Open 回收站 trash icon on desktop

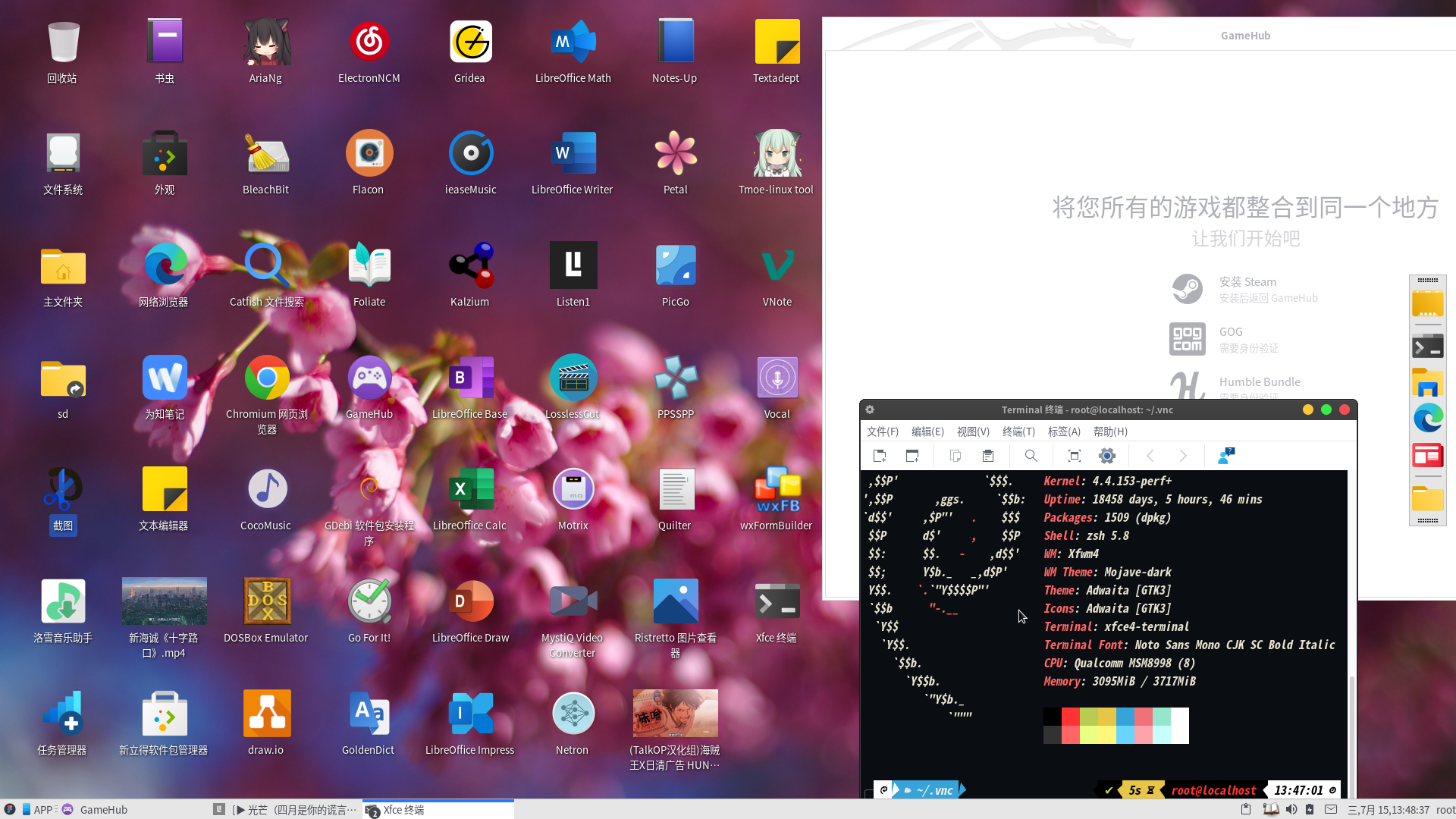click(63, 51)
